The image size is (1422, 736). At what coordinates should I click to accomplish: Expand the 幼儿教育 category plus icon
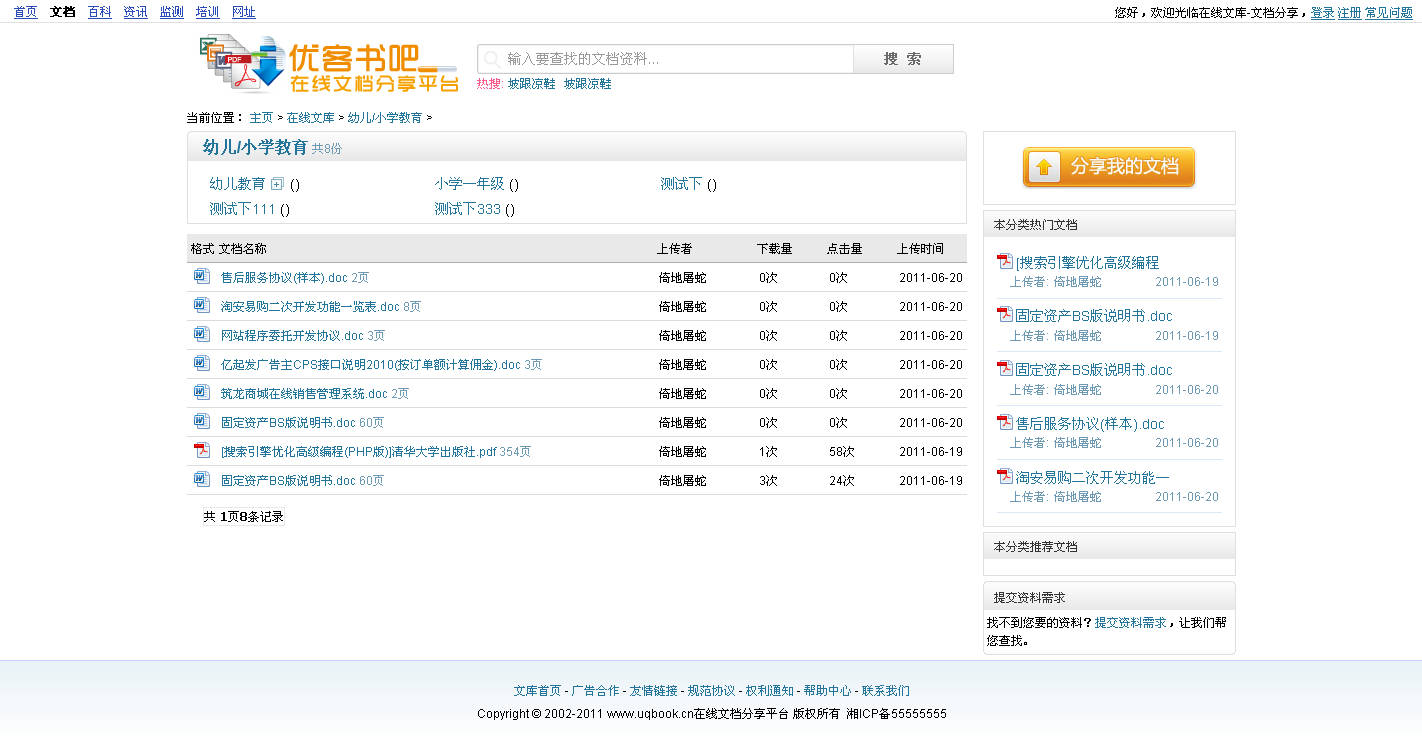pos(277,184)
